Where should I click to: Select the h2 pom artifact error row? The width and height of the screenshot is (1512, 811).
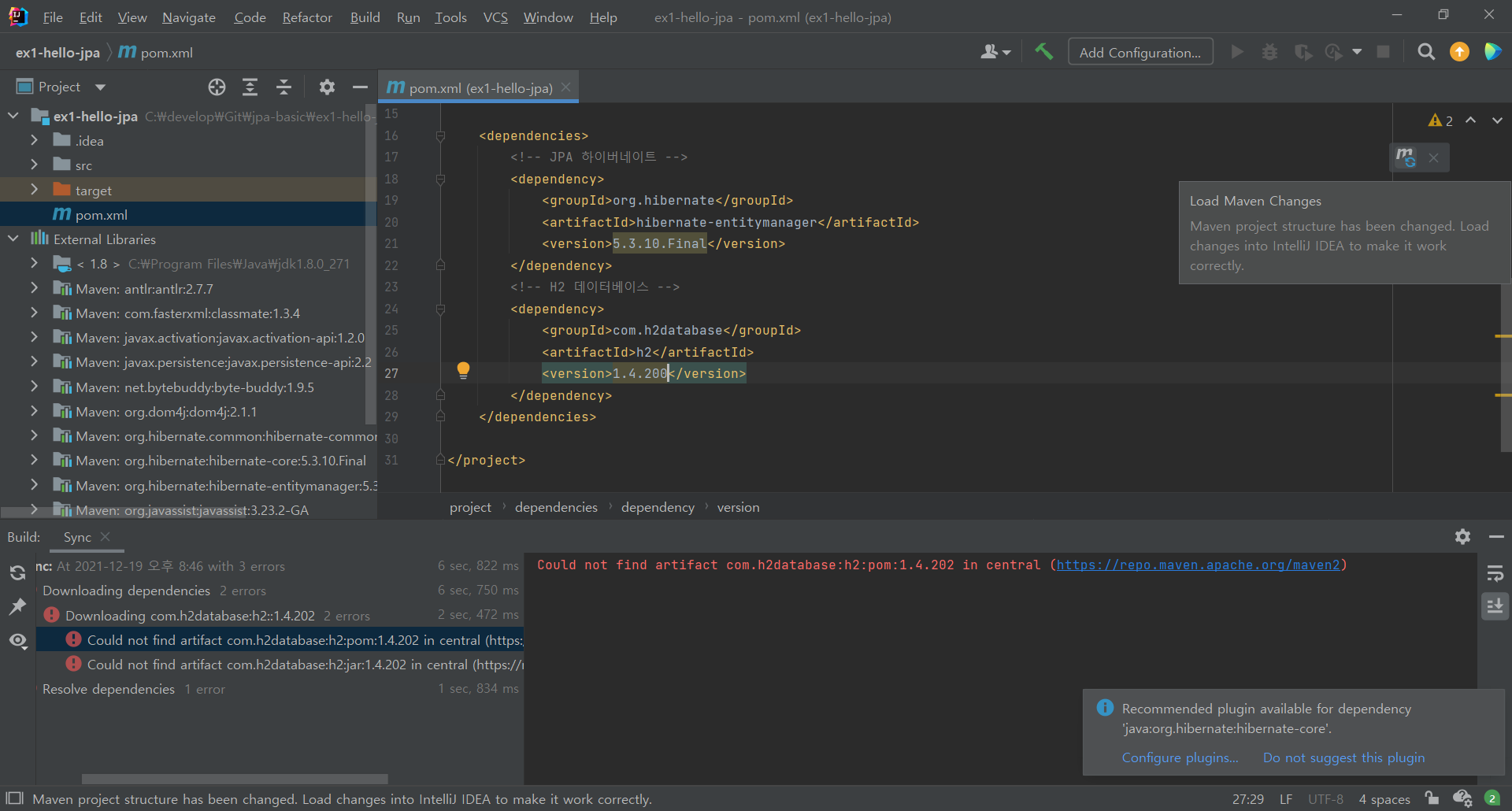[280, 640]
